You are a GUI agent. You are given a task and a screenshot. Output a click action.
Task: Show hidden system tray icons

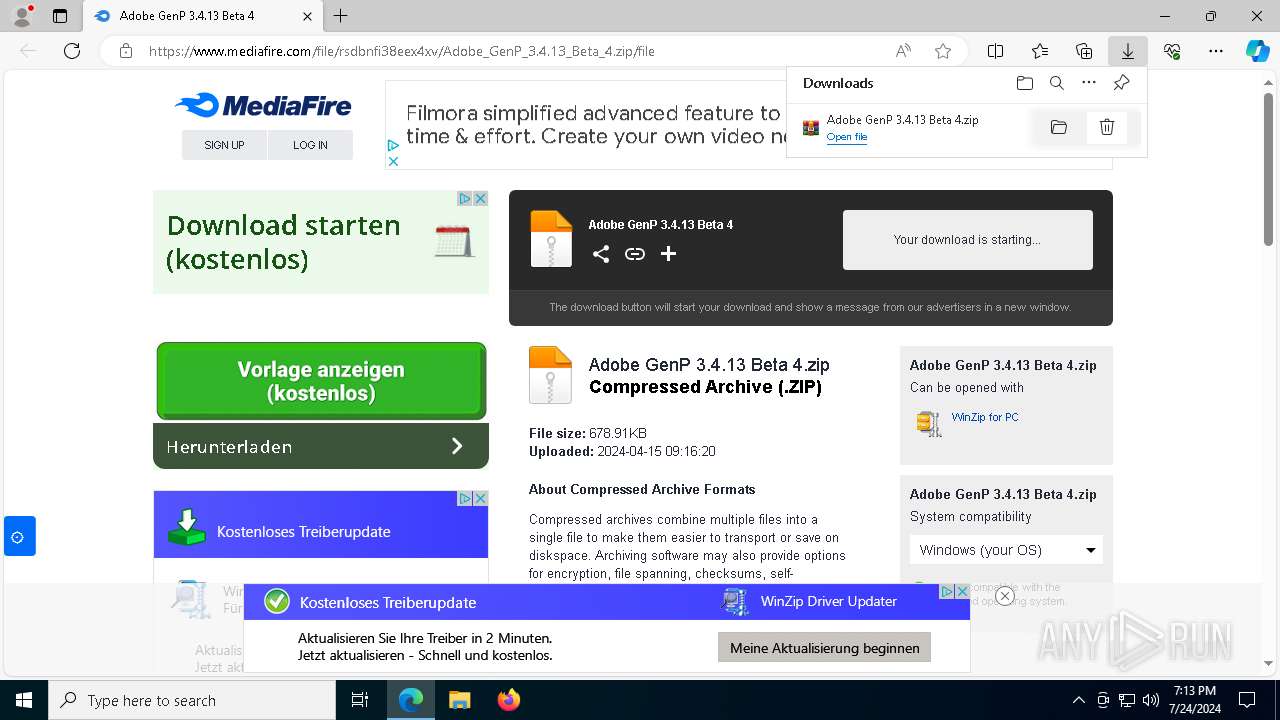[x=1078, y=700]
